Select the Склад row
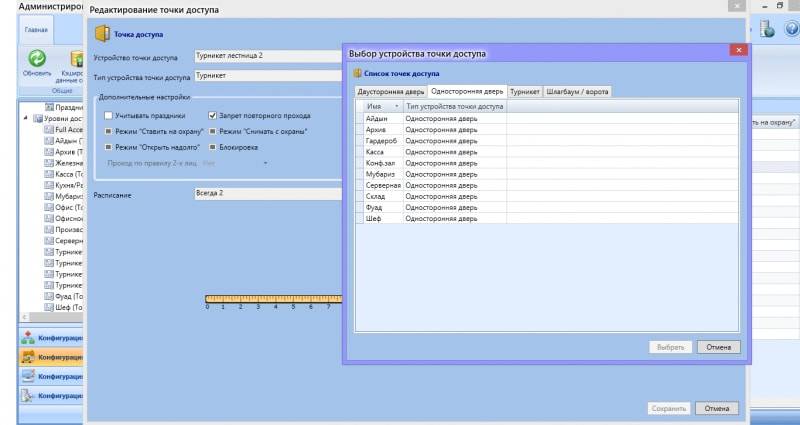 pos(547,196)
